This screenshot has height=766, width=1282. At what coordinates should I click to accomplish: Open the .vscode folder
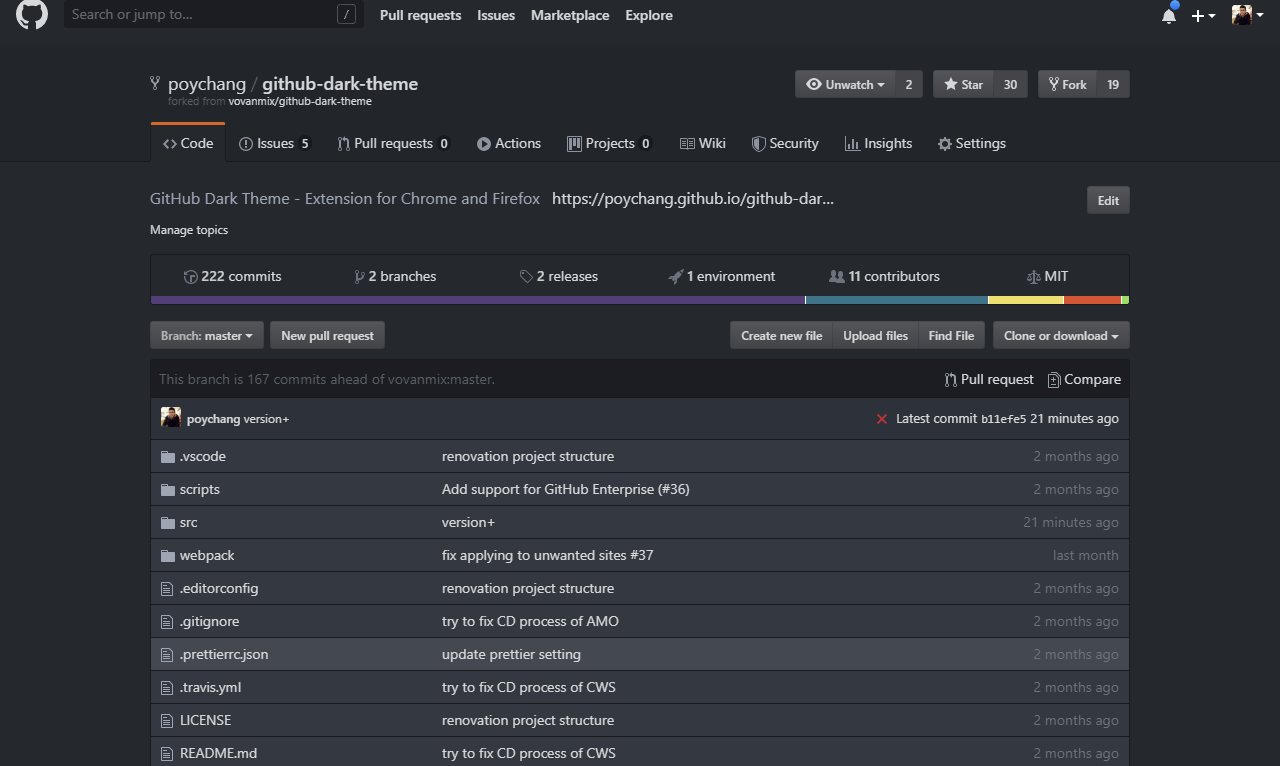point(203,456)
